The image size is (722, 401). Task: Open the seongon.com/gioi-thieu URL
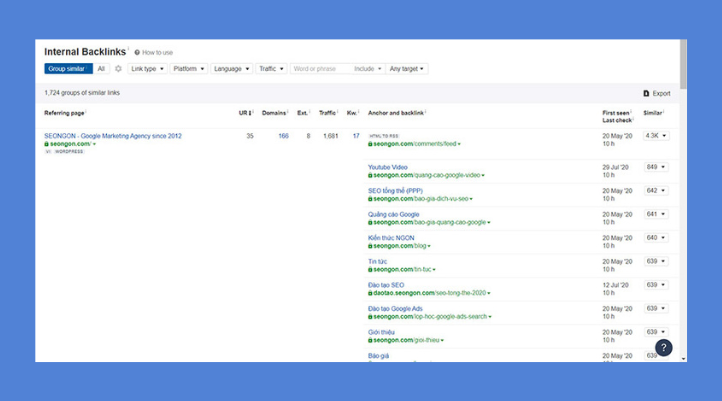point(406,340)
